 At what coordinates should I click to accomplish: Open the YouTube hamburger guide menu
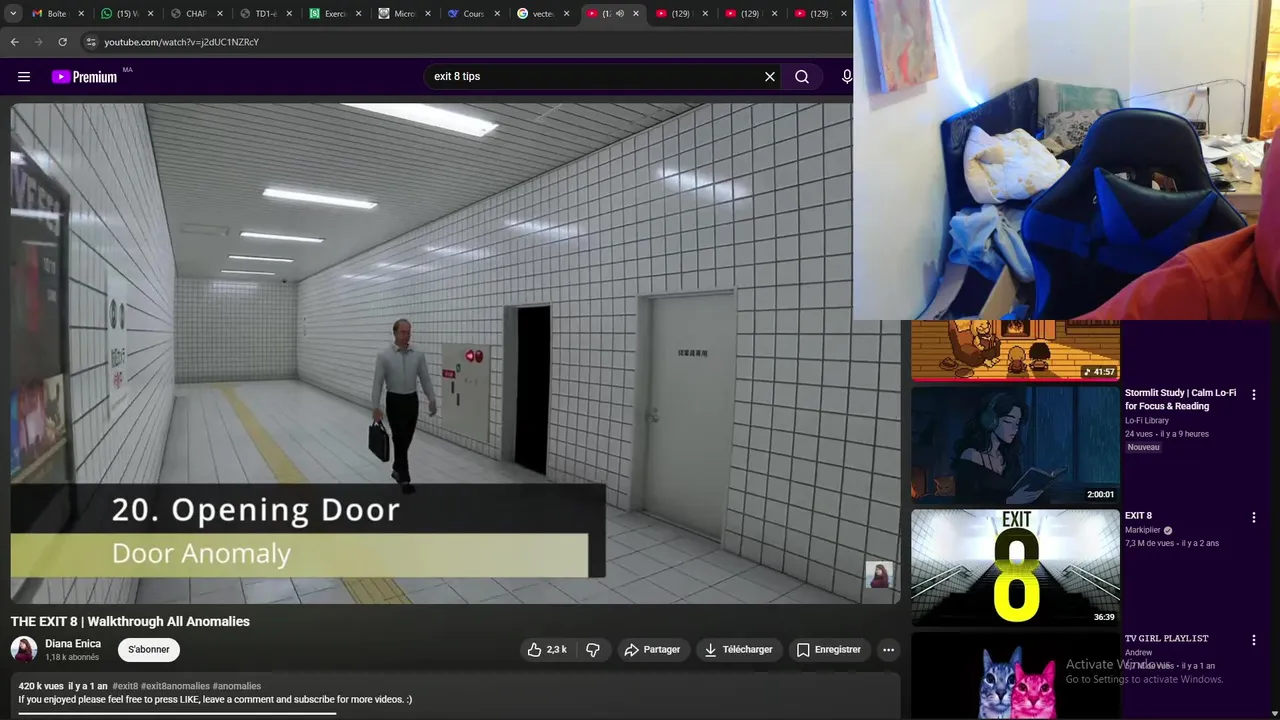click(24, 77)
